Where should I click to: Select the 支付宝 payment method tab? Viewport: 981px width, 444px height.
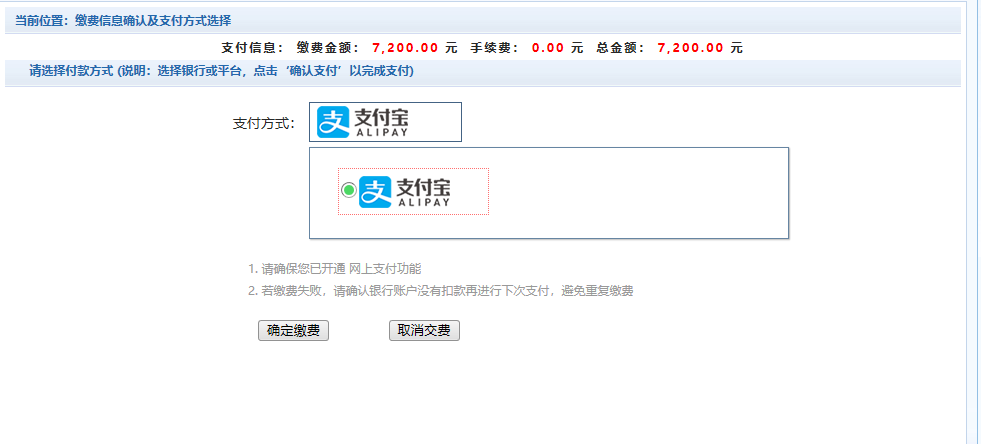385,122
